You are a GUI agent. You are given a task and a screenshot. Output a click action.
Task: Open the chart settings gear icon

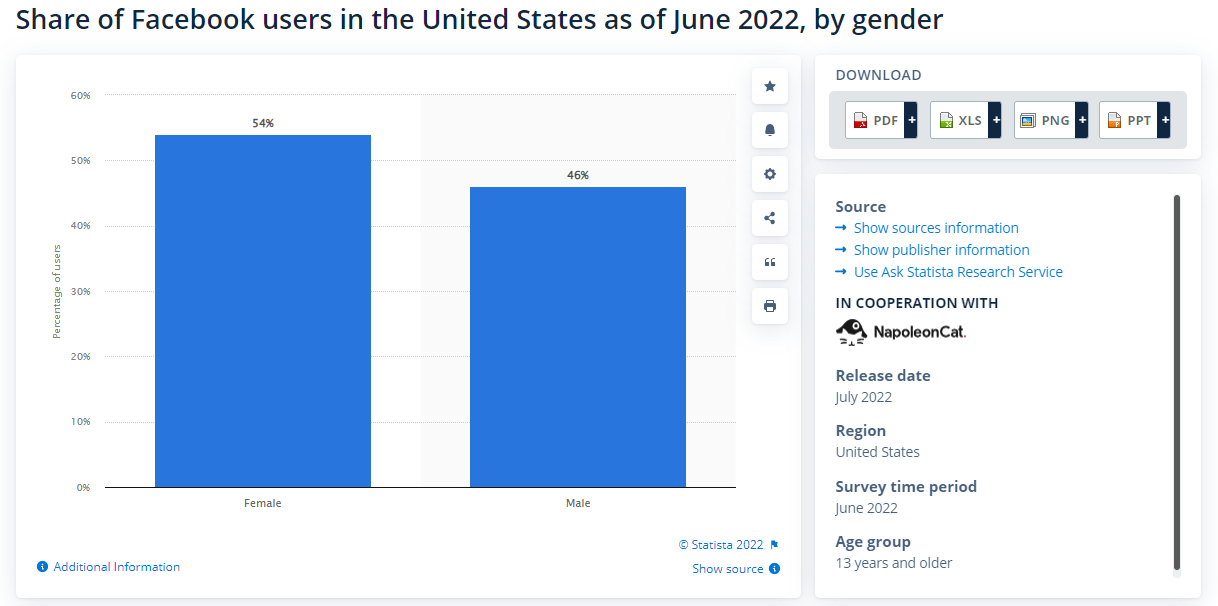tap(769, 174)
